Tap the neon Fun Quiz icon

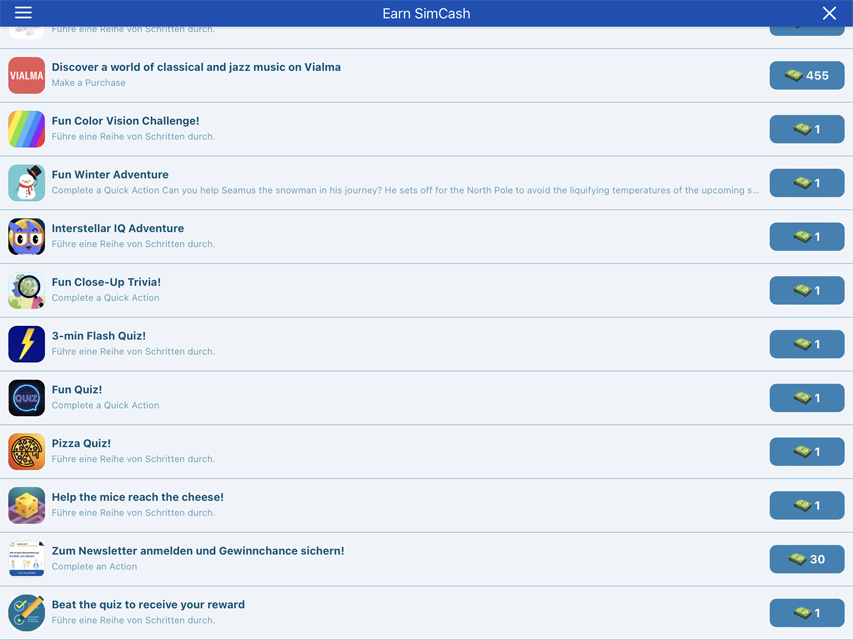coord(27,398)
